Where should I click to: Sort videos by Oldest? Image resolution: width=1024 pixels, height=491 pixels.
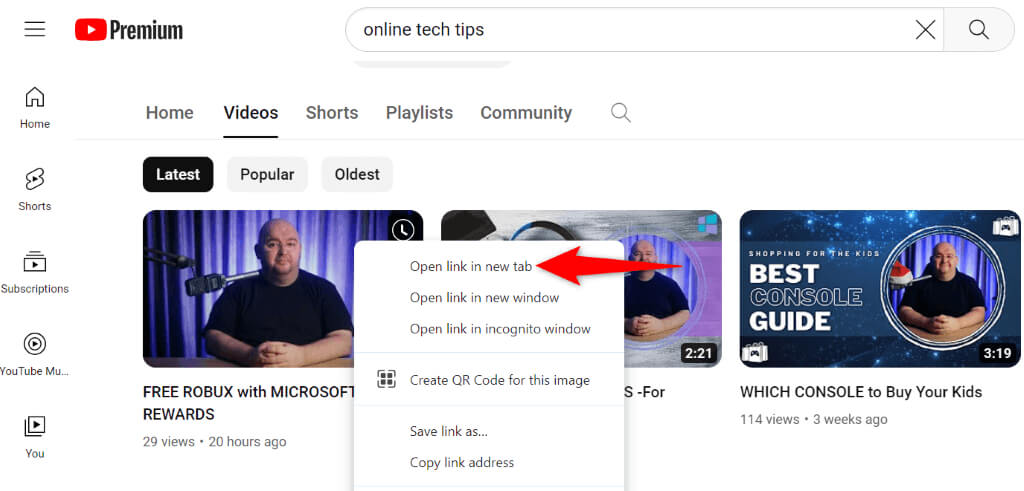click(x=357, y=174)
